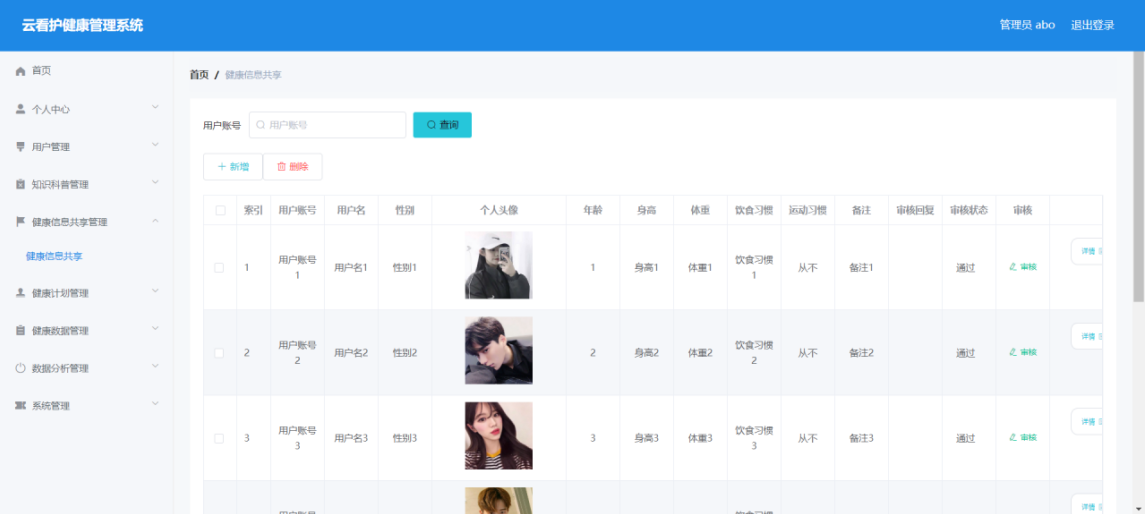
Task: Click the 查询 search button
Action: (442, 125)
